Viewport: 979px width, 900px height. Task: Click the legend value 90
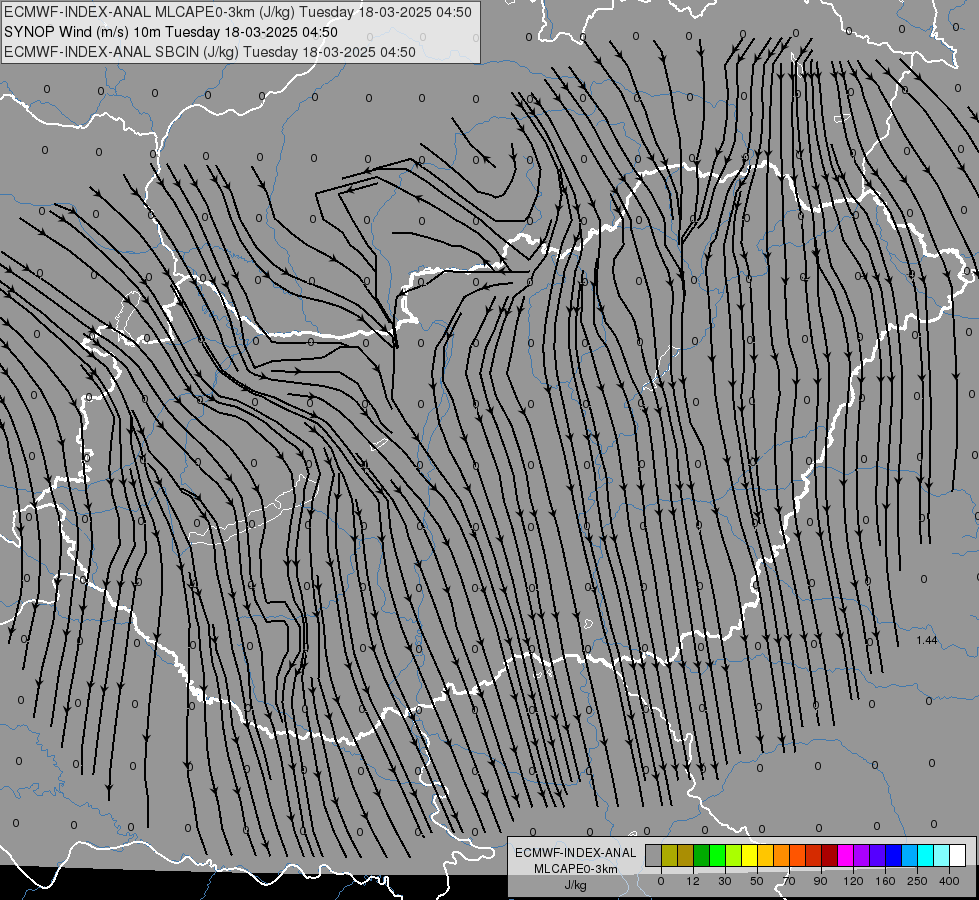coord(820,881)
